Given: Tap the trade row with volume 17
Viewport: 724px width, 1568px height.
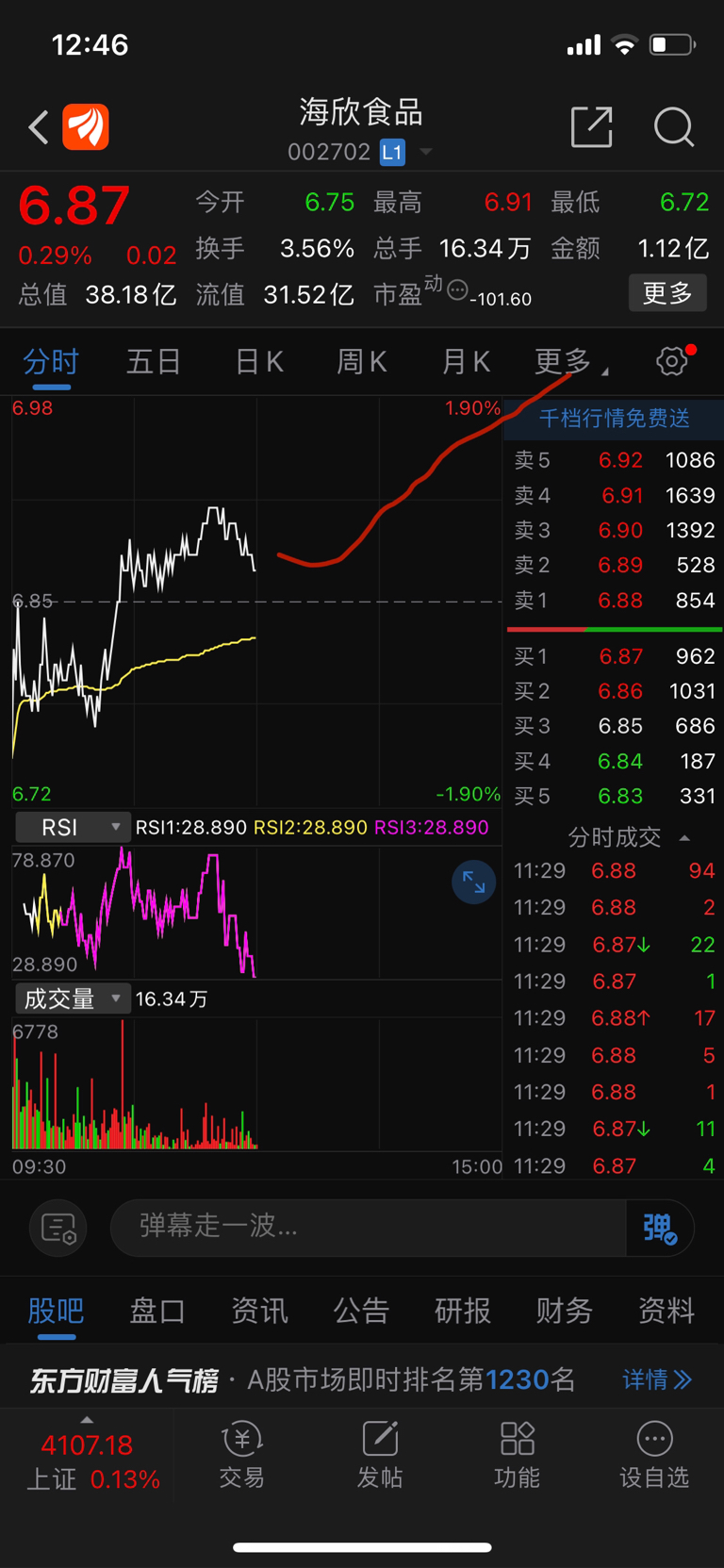Looking at the screenshot, I should tap(614, 1017).
